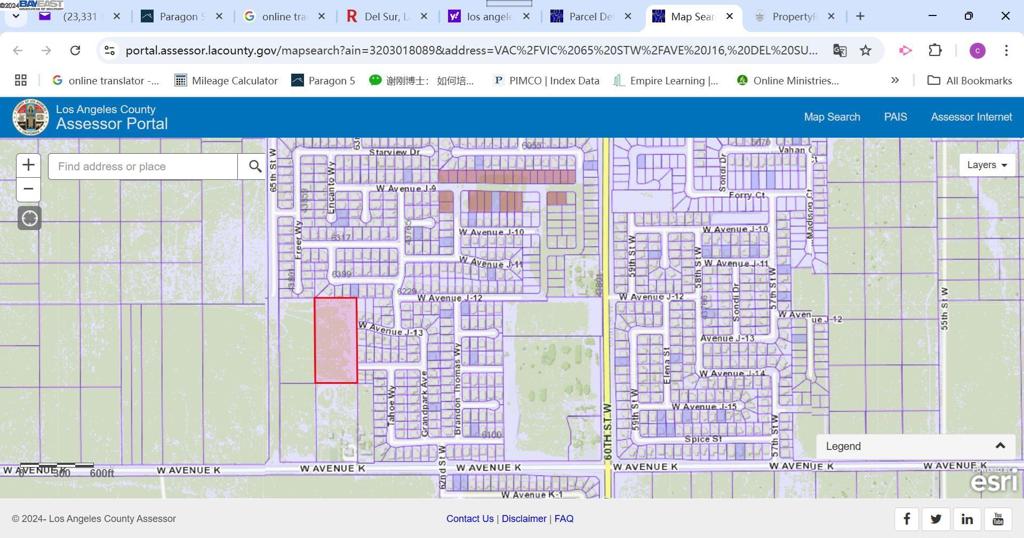Bookmark this page with the star icon
The height and width of the screenshot is (538, 1024).
(865, 50)
